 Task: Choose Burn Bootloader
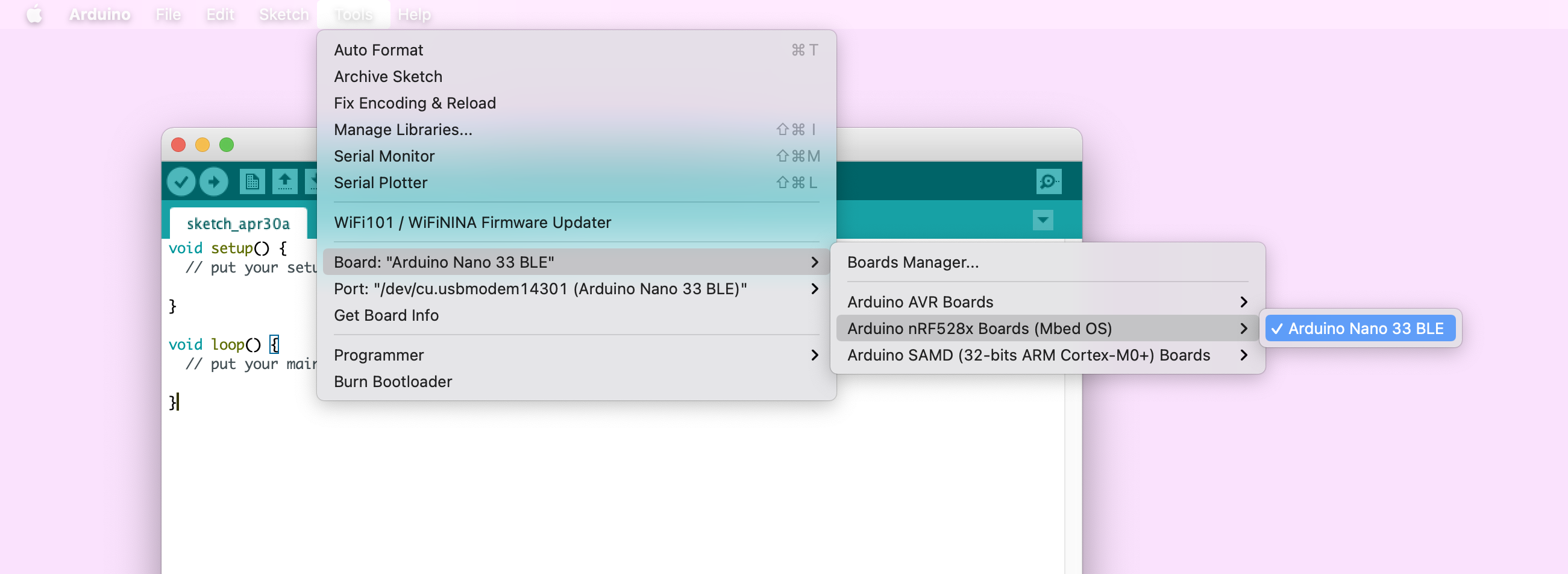[x=576, y=382]
